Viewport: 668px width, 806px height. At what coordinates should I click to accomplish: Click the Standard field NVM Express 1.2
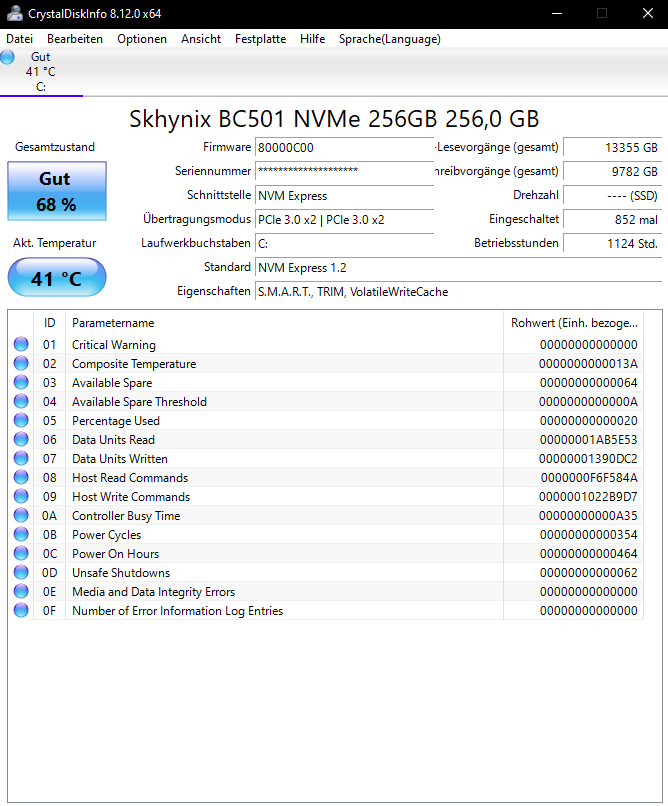point(458,267)
